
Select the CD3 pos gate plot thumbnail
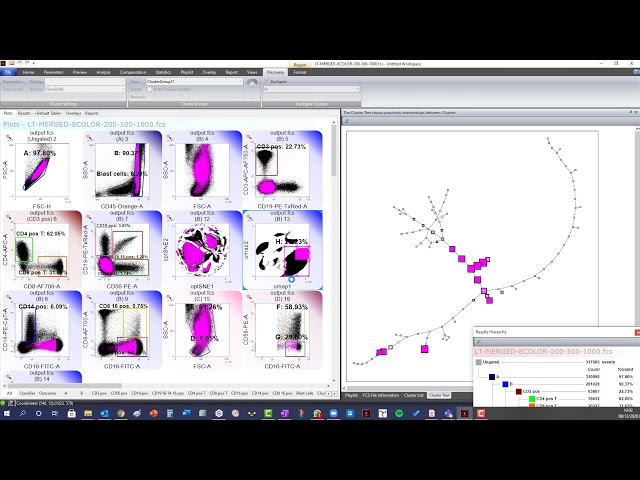(x=42, y=250)
